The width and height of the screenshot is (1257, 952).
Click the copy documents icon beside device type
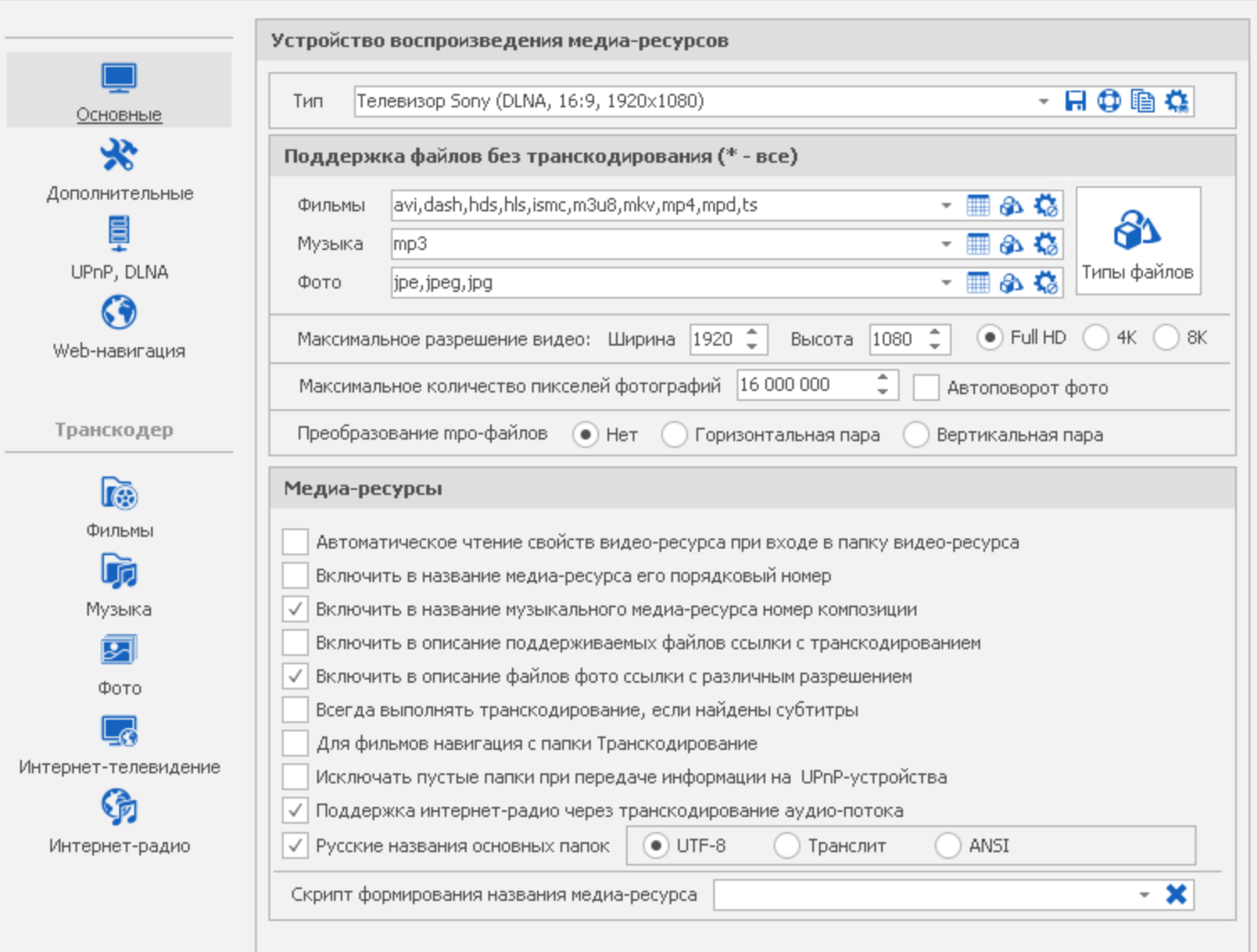click(1142, 101)
